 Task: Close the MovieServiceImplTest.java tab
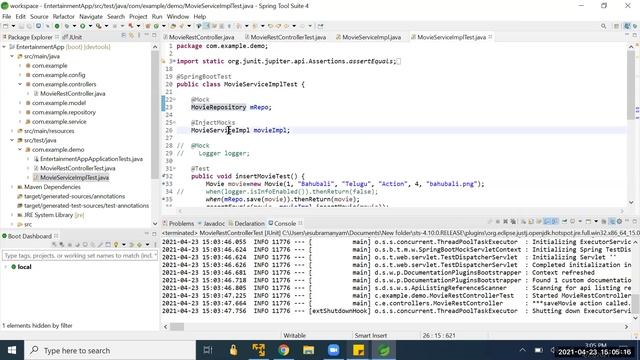tap(490, 37)
